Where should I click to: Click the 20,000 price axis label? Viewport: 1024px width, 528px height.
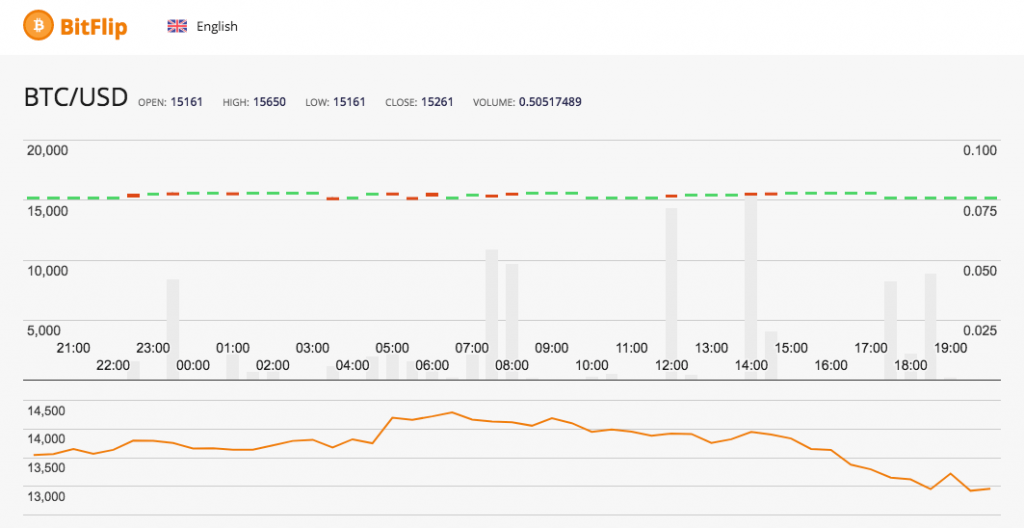(47, 150)
